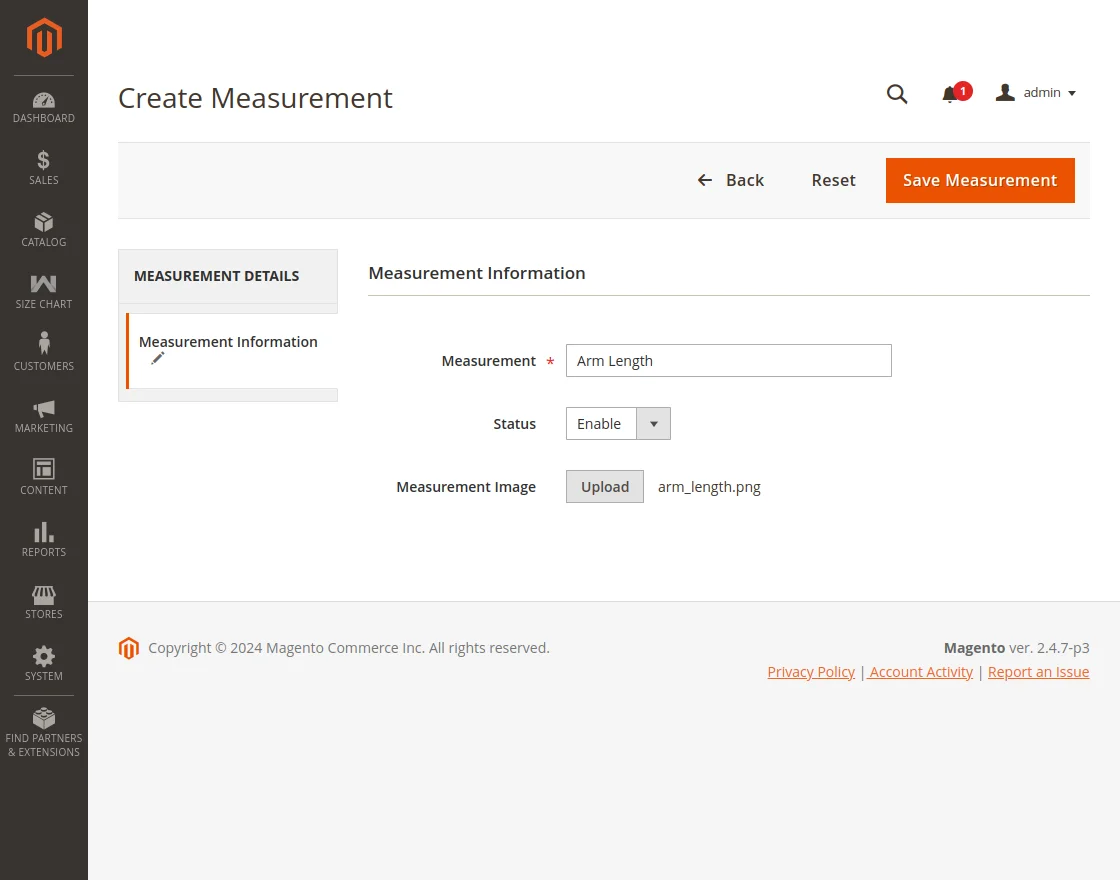
Task: Upload a new measurement image
Action: pos(604,486)
